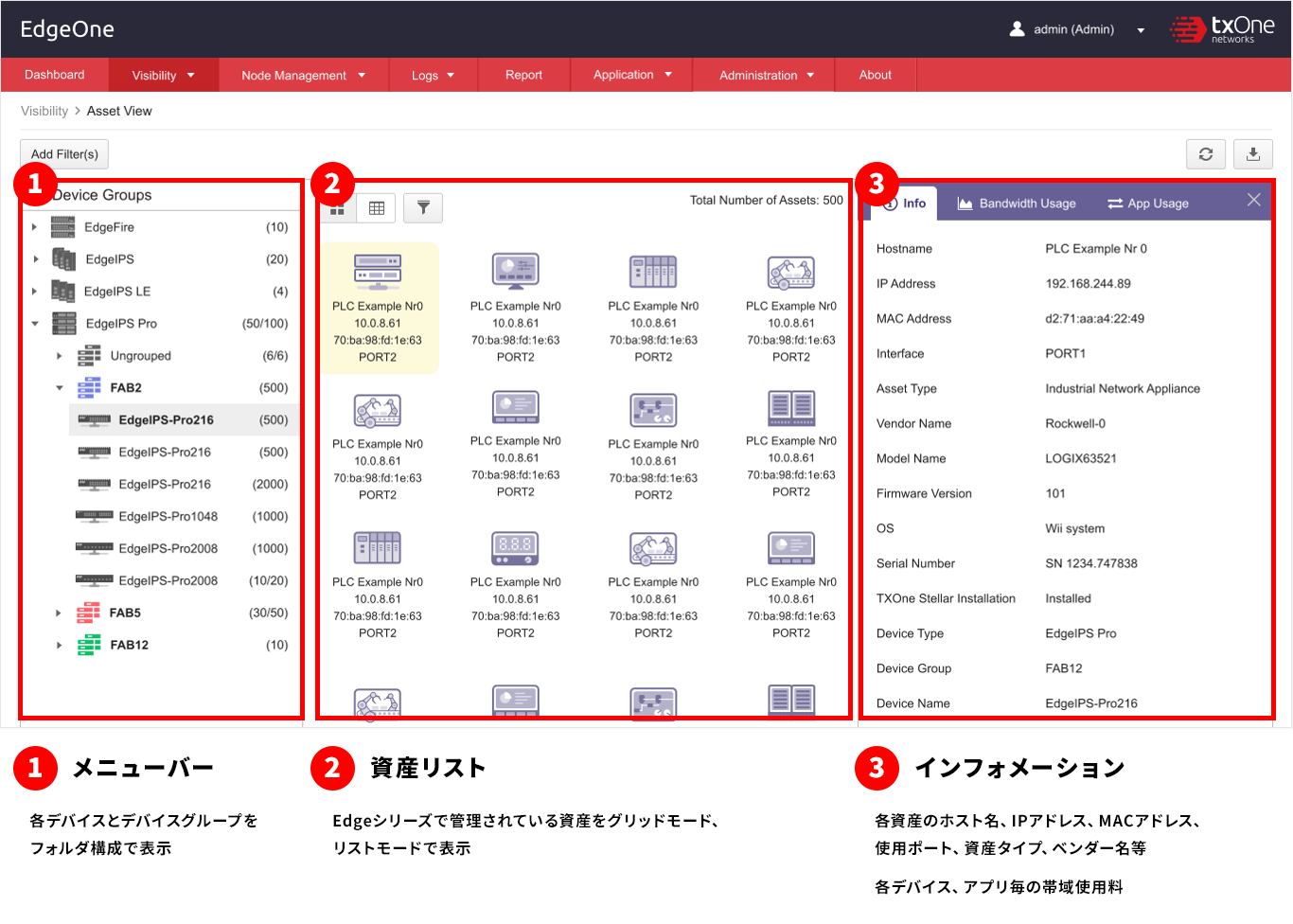Click the refresh icon button
The width and height of the screenshot is (1293, 924).
(x=1206, y=154)
